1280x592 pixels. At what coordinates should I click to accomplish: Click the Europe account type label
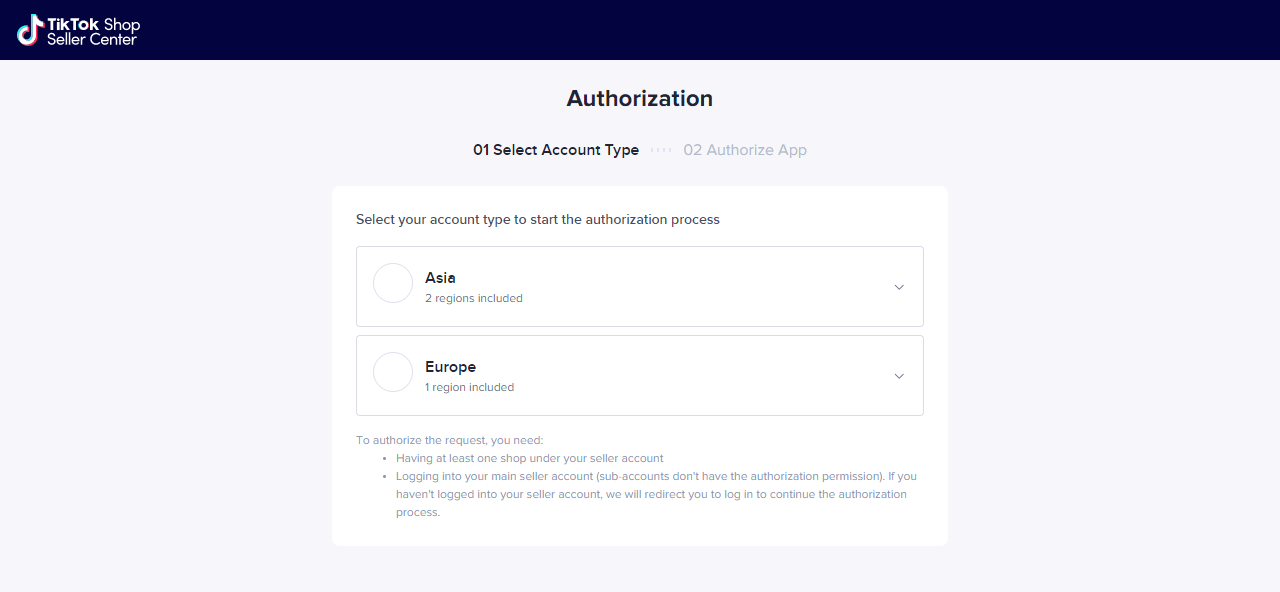click(x=450, y=367)
